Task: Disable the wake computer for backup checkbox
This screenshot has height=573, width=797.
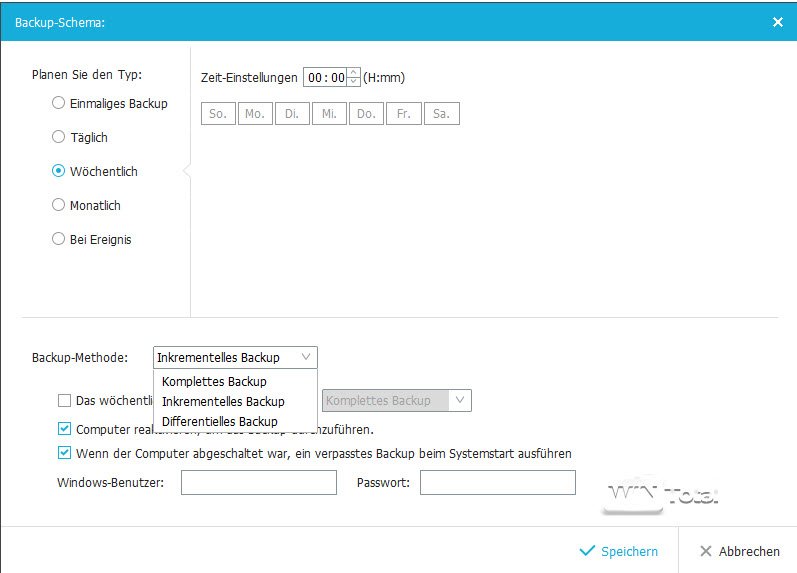Action: 65,429
